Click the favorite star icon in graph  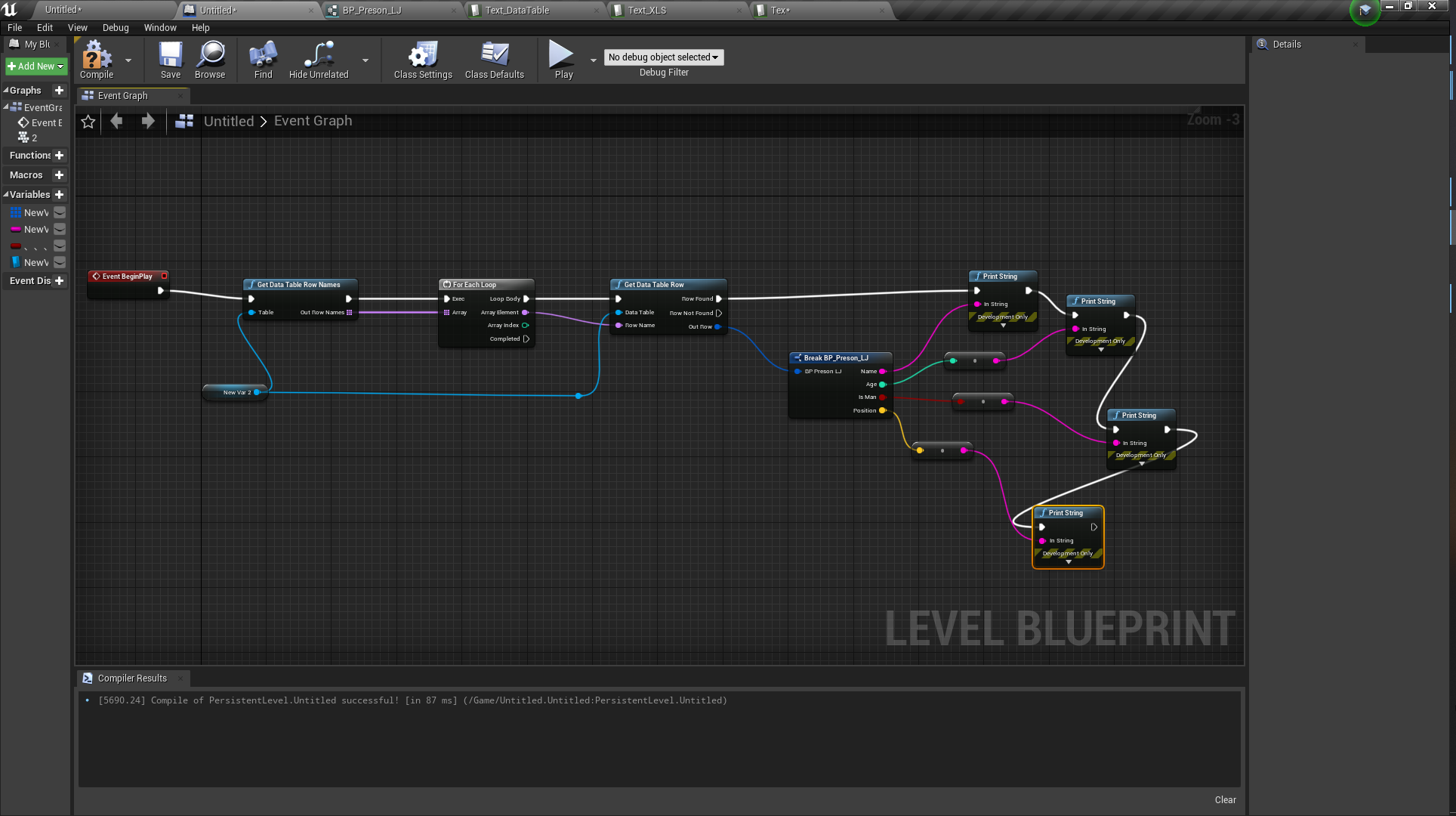click(88, 122)
